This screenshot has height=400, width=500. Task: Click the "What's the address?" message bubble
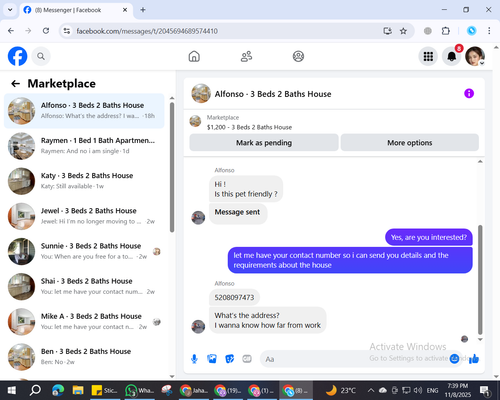pyautogui.click(x=268, y=320)
